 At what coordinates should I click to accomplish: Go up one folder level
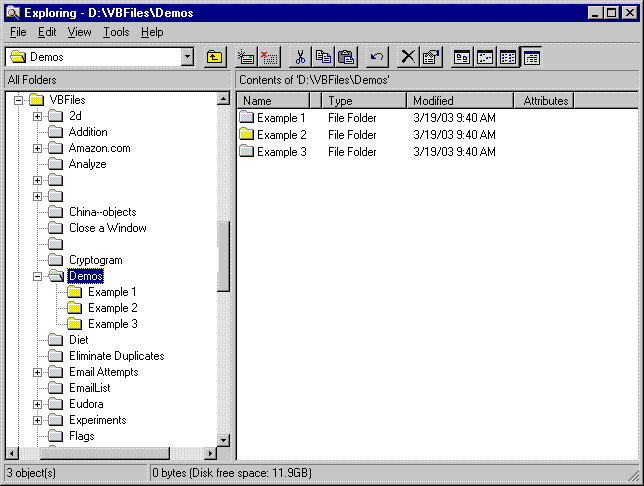click(x=215, y=57)
